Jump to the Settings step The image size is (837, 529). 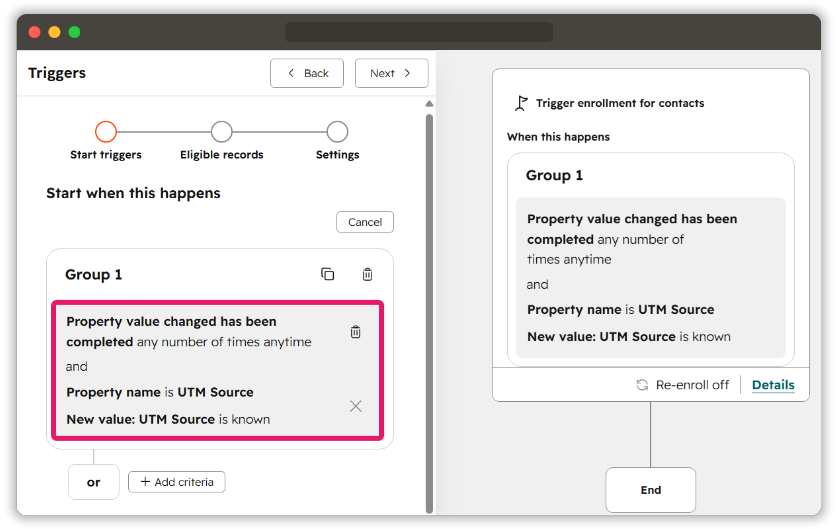click(x=337, y=131)
